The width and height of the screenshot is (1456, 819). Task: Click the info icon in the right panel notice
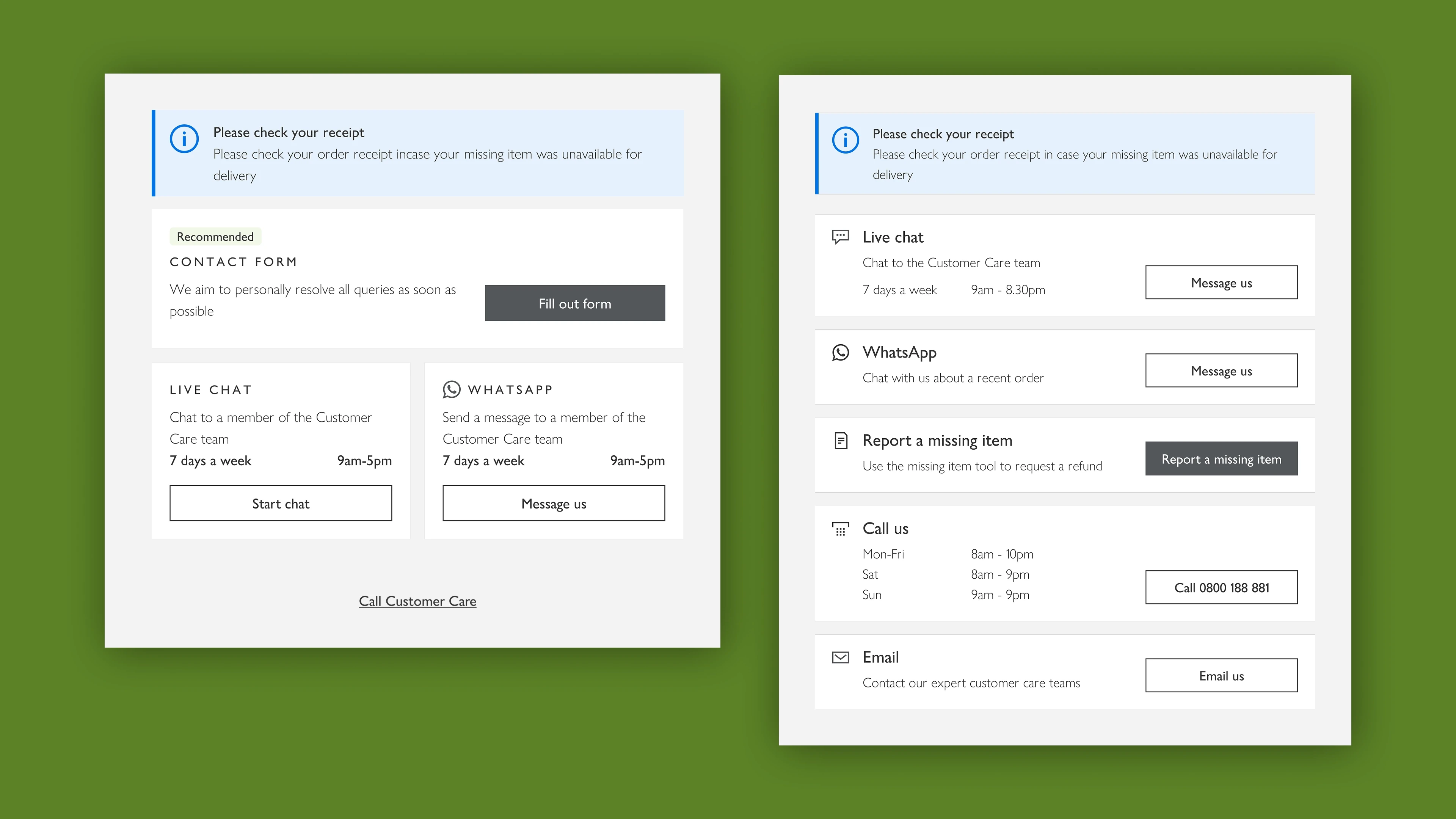[846, 140]
